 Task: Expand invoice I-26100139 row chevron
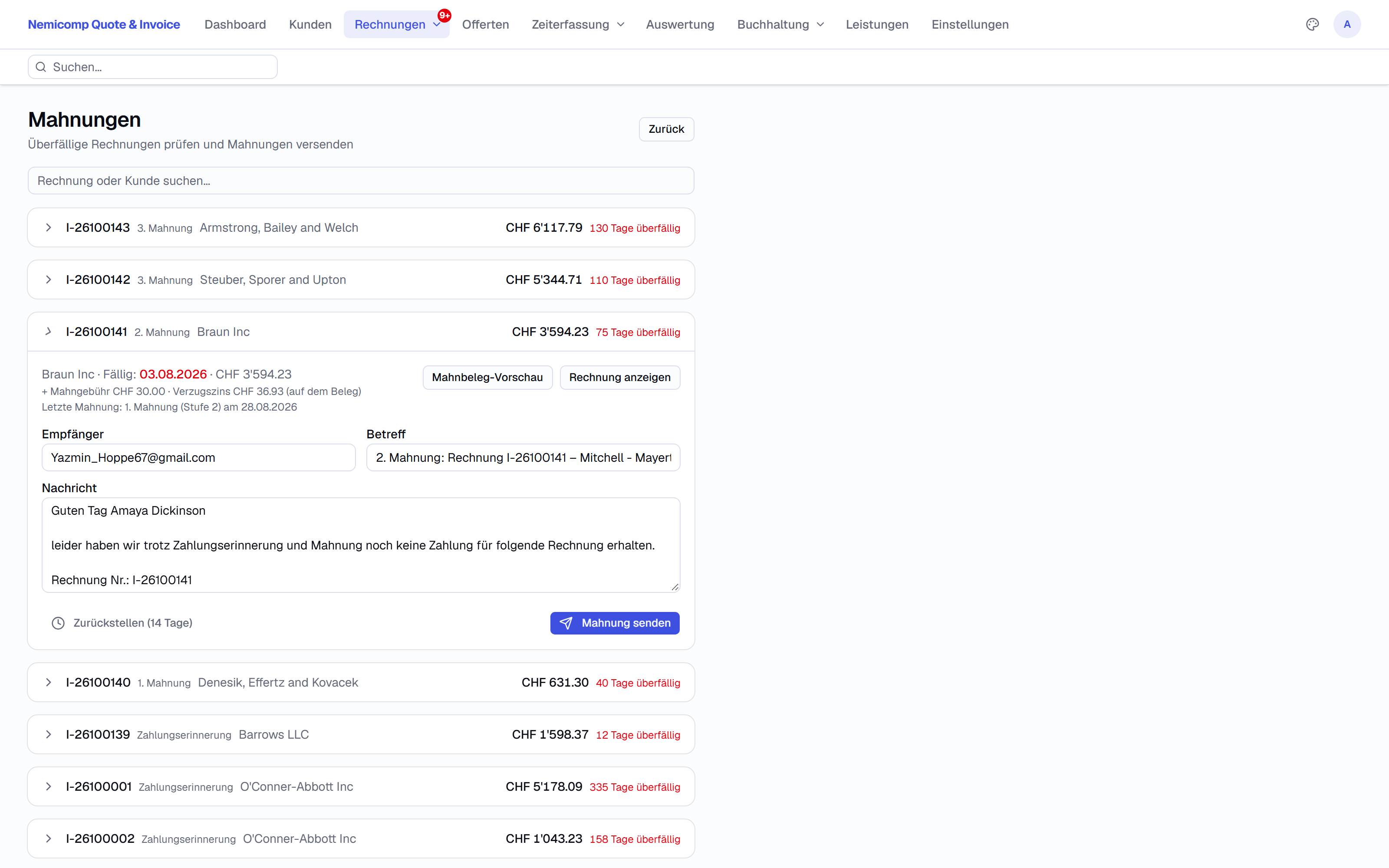49,734
